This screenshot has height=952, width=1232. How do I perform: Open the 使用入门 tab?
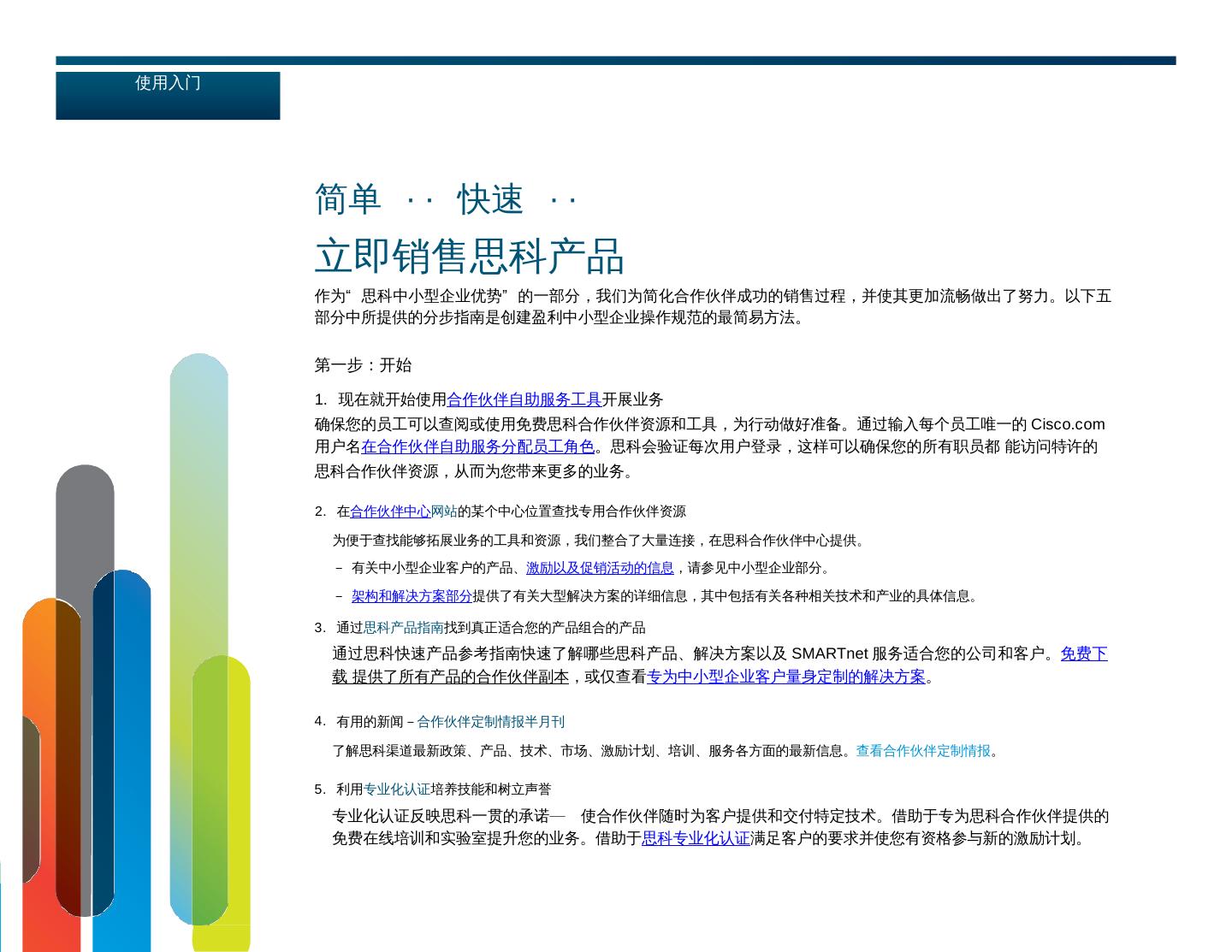click(x=168, y=95)
